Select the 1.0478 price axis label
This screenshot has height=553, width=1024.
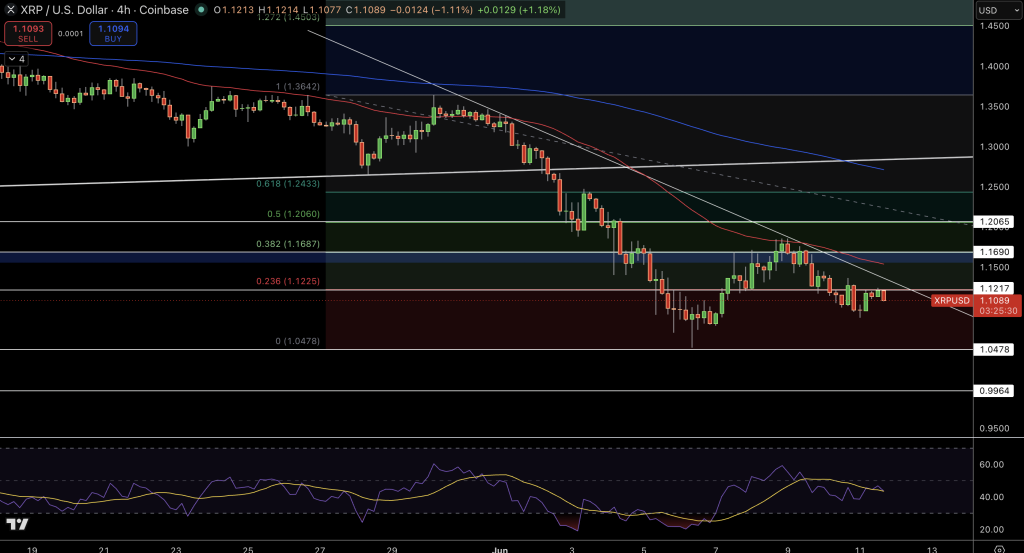[x=994, y=350]
